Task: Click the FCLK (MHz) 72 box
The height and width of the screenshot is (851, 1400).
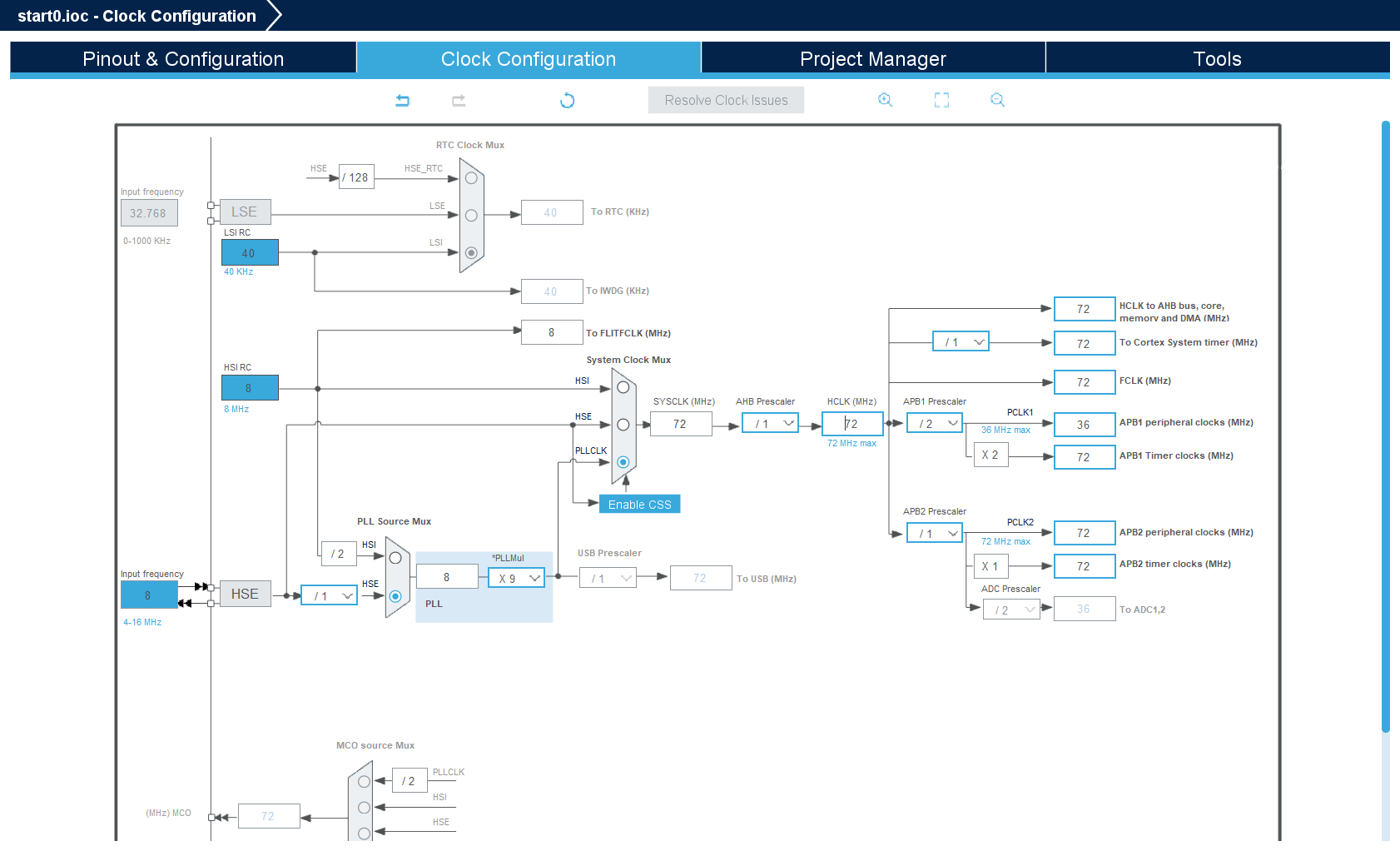Action: click(x=1085, y=382)
